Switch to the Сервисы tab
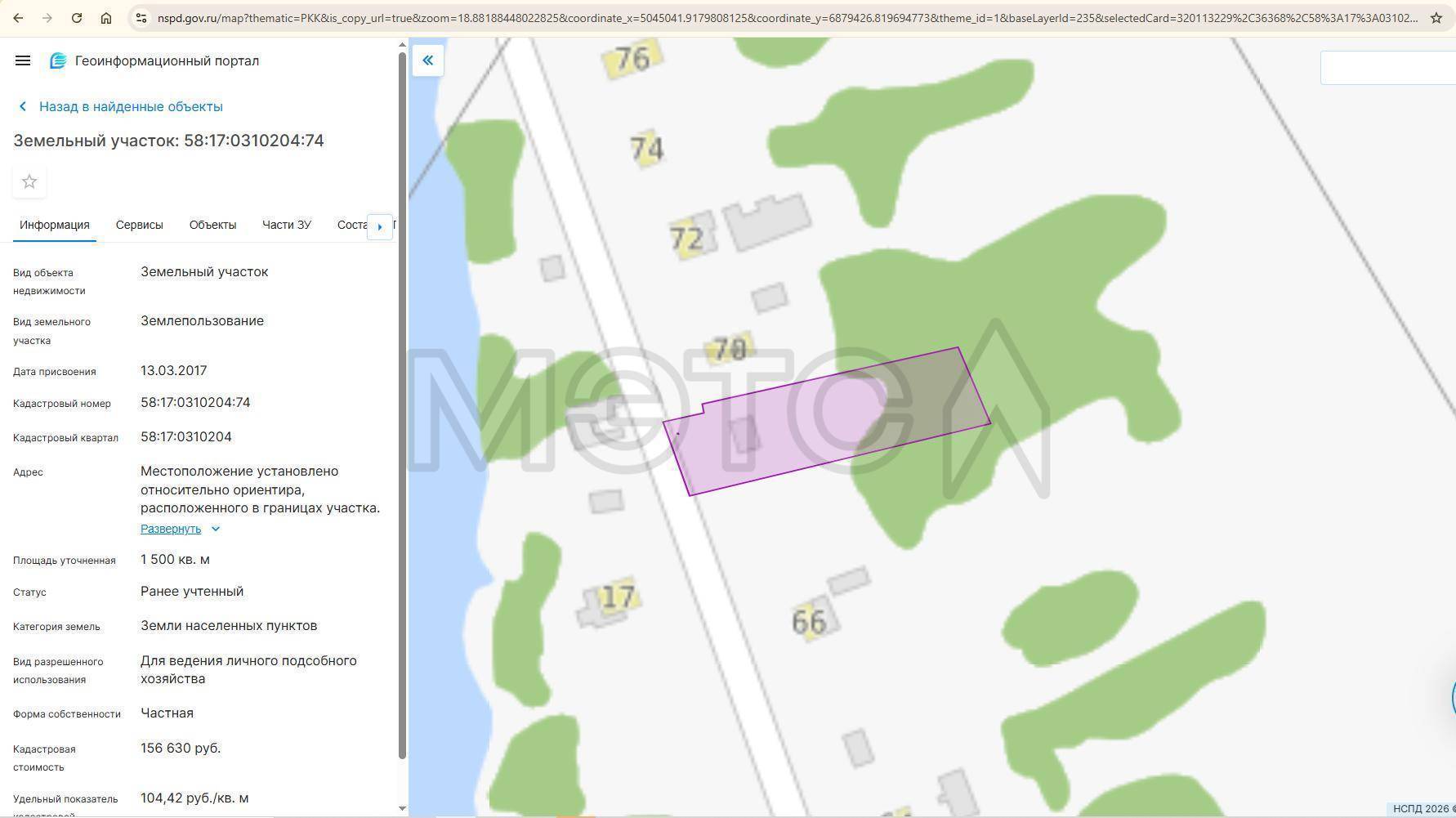The height and width of the screenshot is (818, 1456). pos(139,225)
